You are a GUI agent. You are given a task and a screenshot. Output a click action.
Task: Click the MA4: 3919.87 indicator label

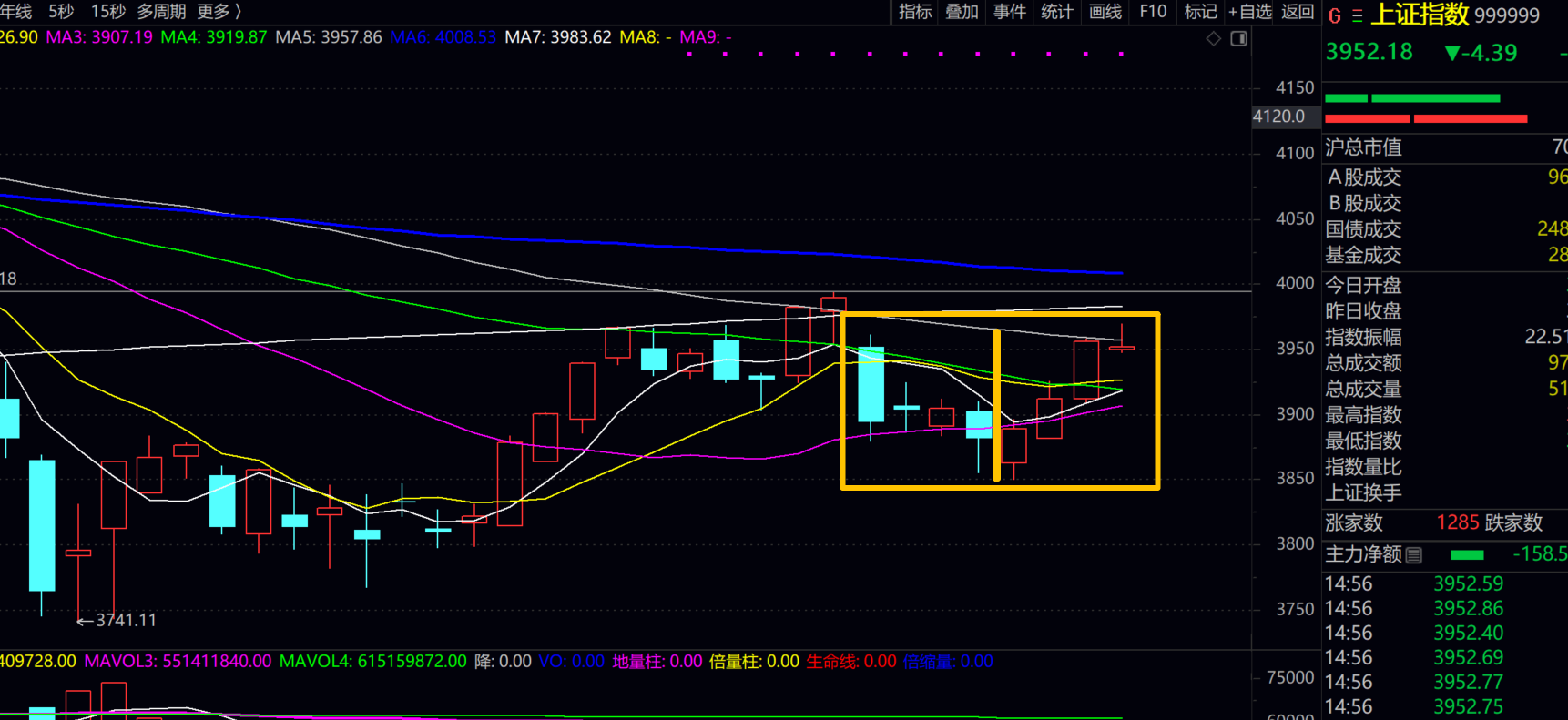pos(214,37)
